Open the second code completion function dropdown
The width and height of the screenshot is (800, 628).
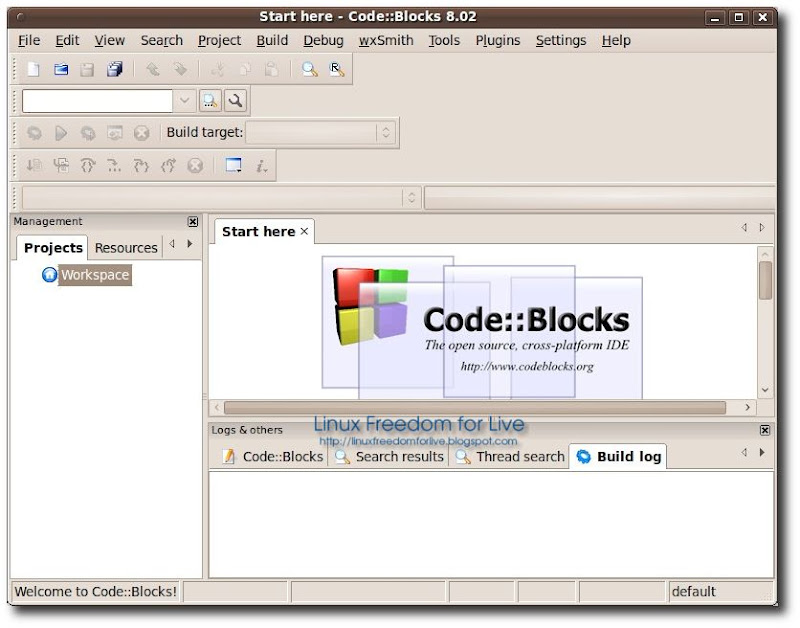pyautogui.click(x=599, y=198)
